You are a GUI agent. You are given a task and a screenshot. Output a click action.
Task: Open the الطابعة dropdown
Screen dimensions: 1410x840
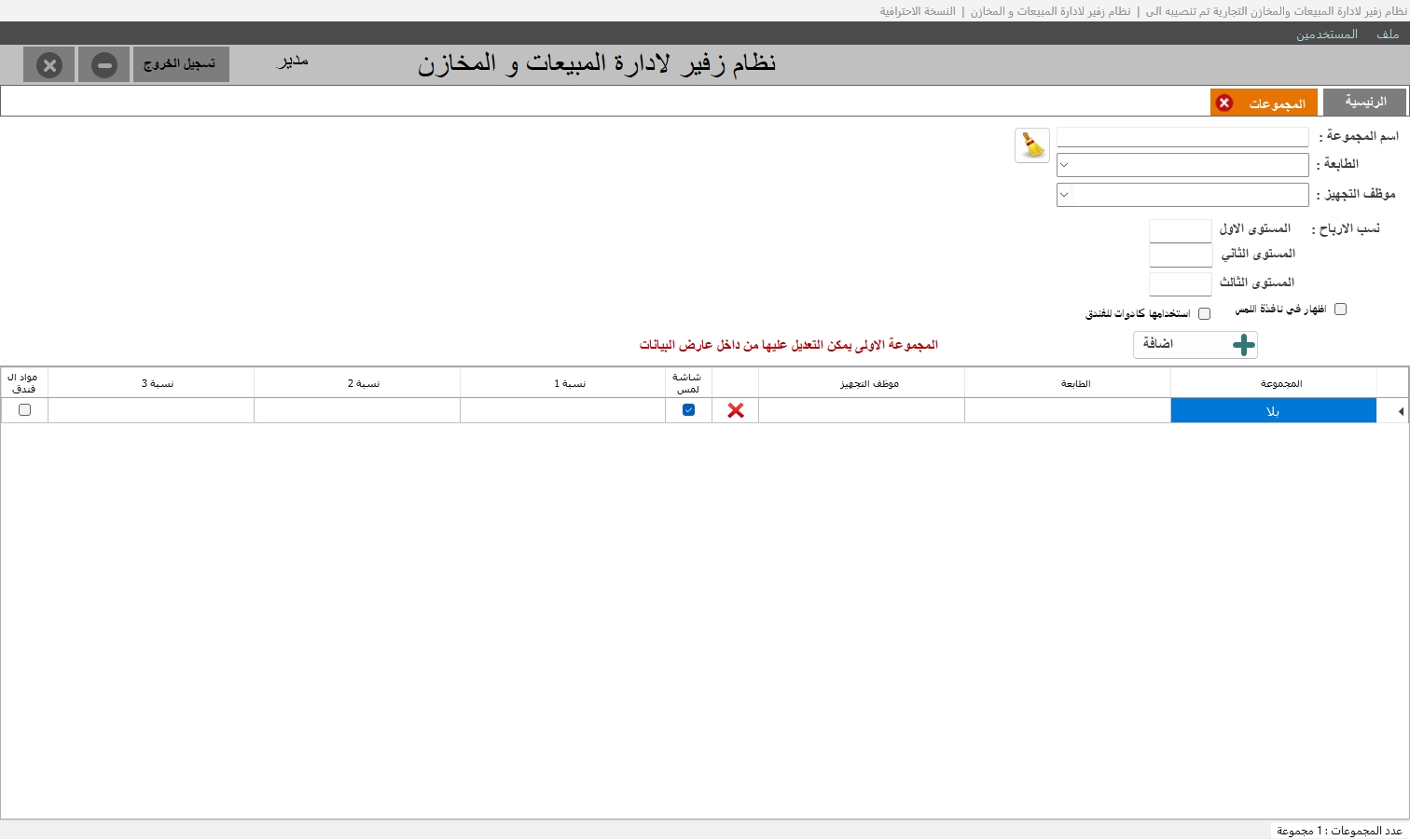point(1063,165)
